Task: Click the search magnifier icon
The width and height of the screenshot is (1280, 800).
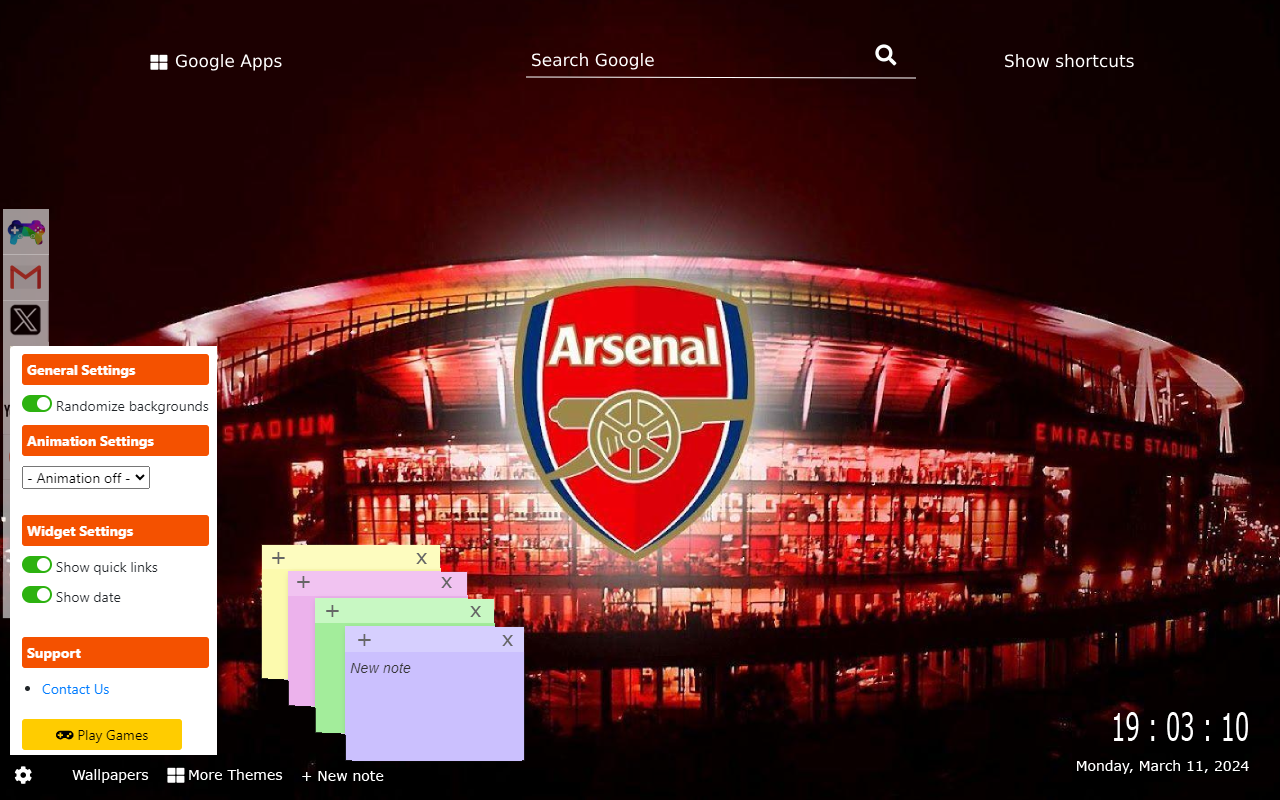Action: point(886,55)
